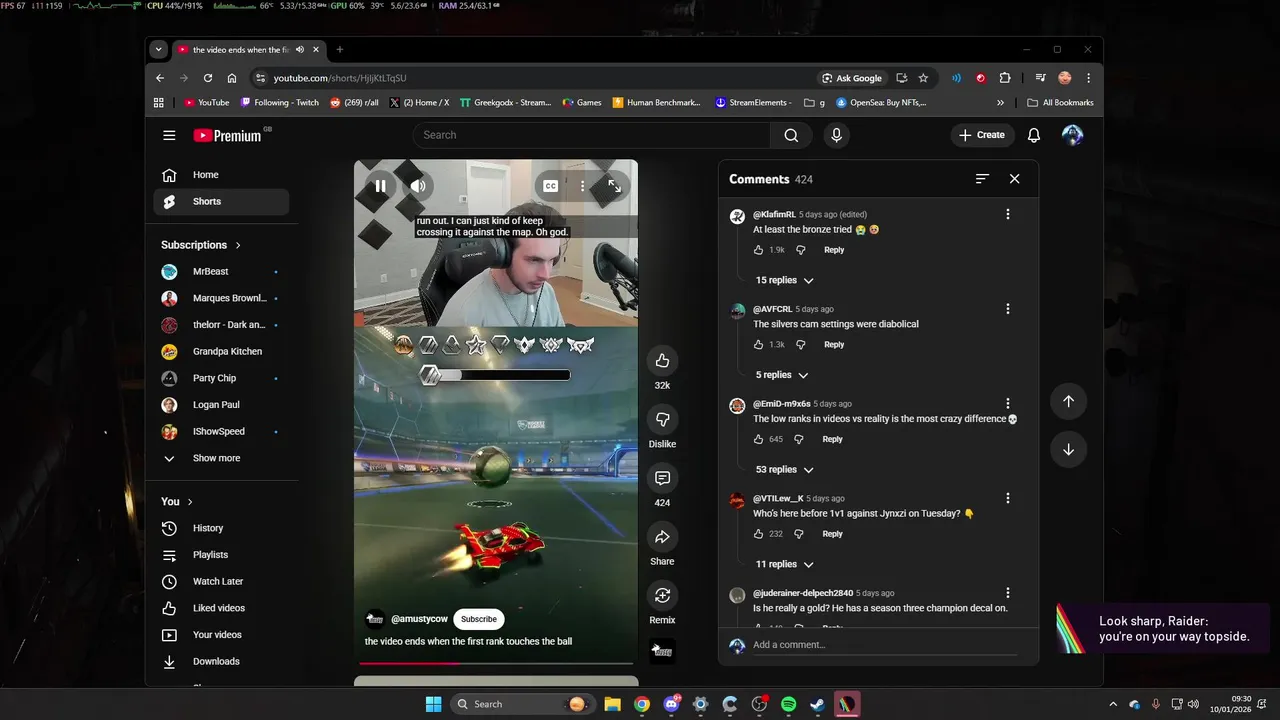Screen dimensions: 1280x720
Task: Expand 5 replies under AVFCRL's comment
Action: pos(782,375)
